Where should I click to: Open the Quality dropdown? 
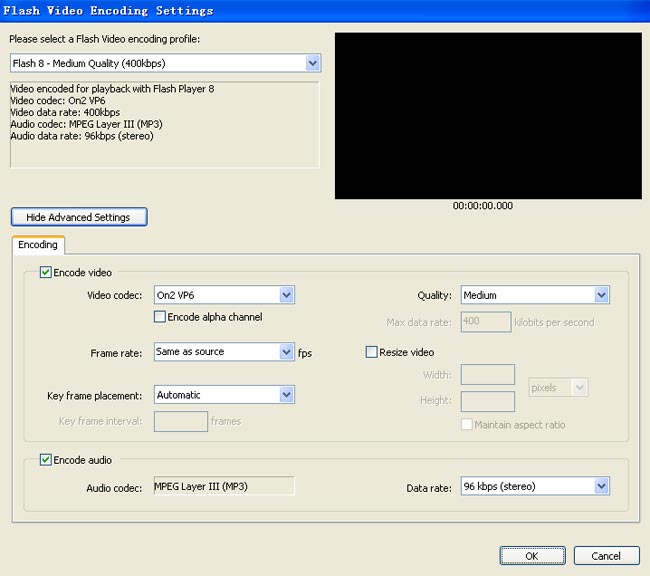[x=535, y=295]
